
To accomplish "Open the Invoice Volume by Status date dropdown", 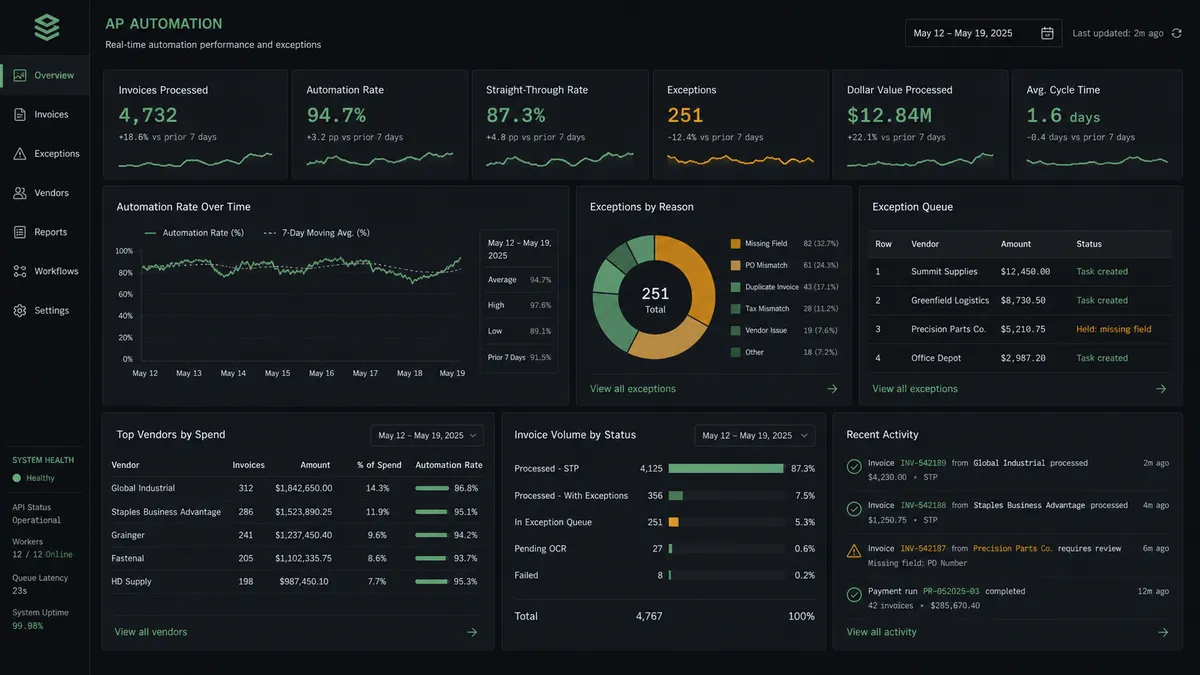I will (755, 435).
